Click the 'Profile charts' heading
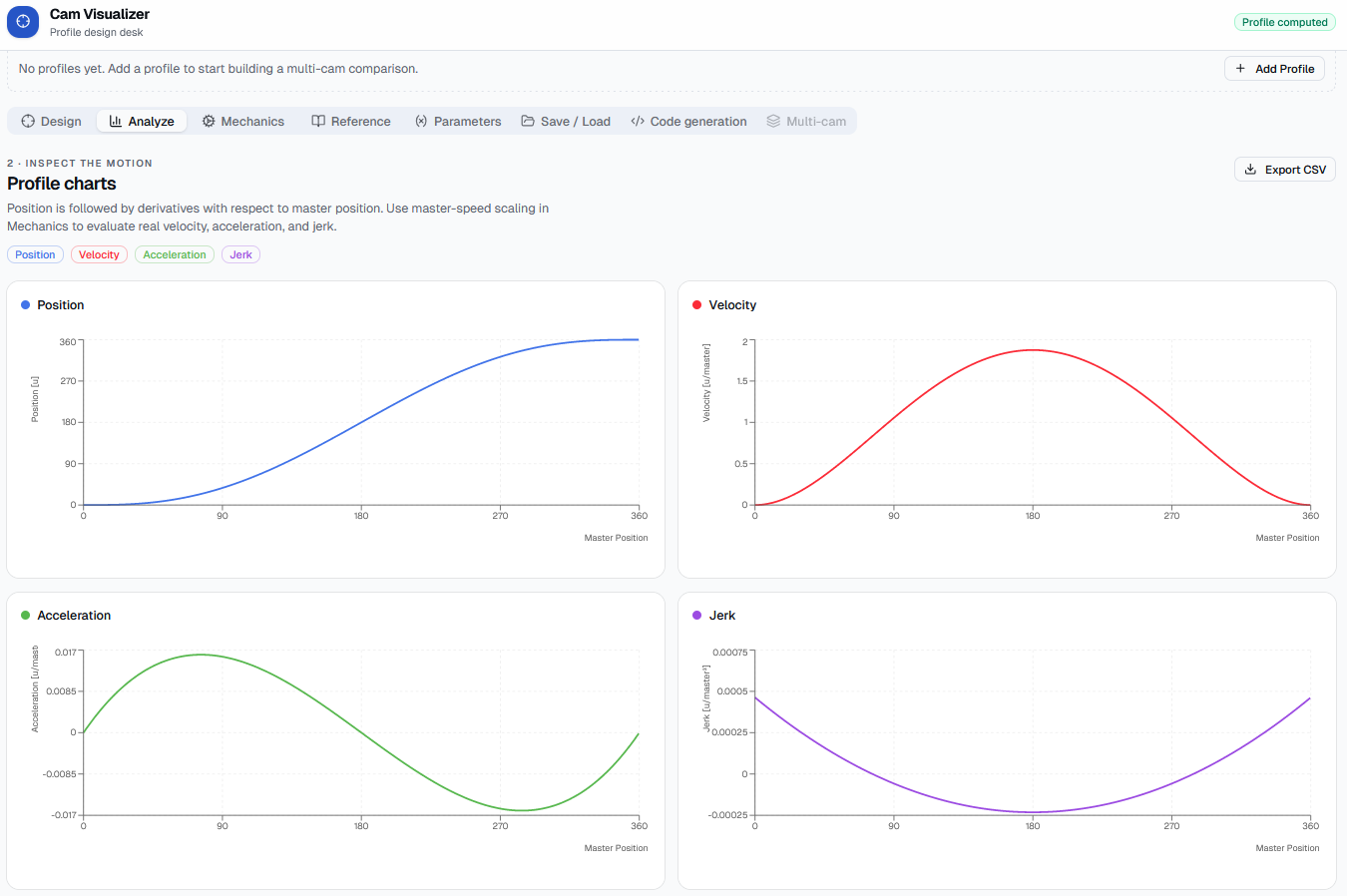 pyautogui.click(x=62, y=184)
